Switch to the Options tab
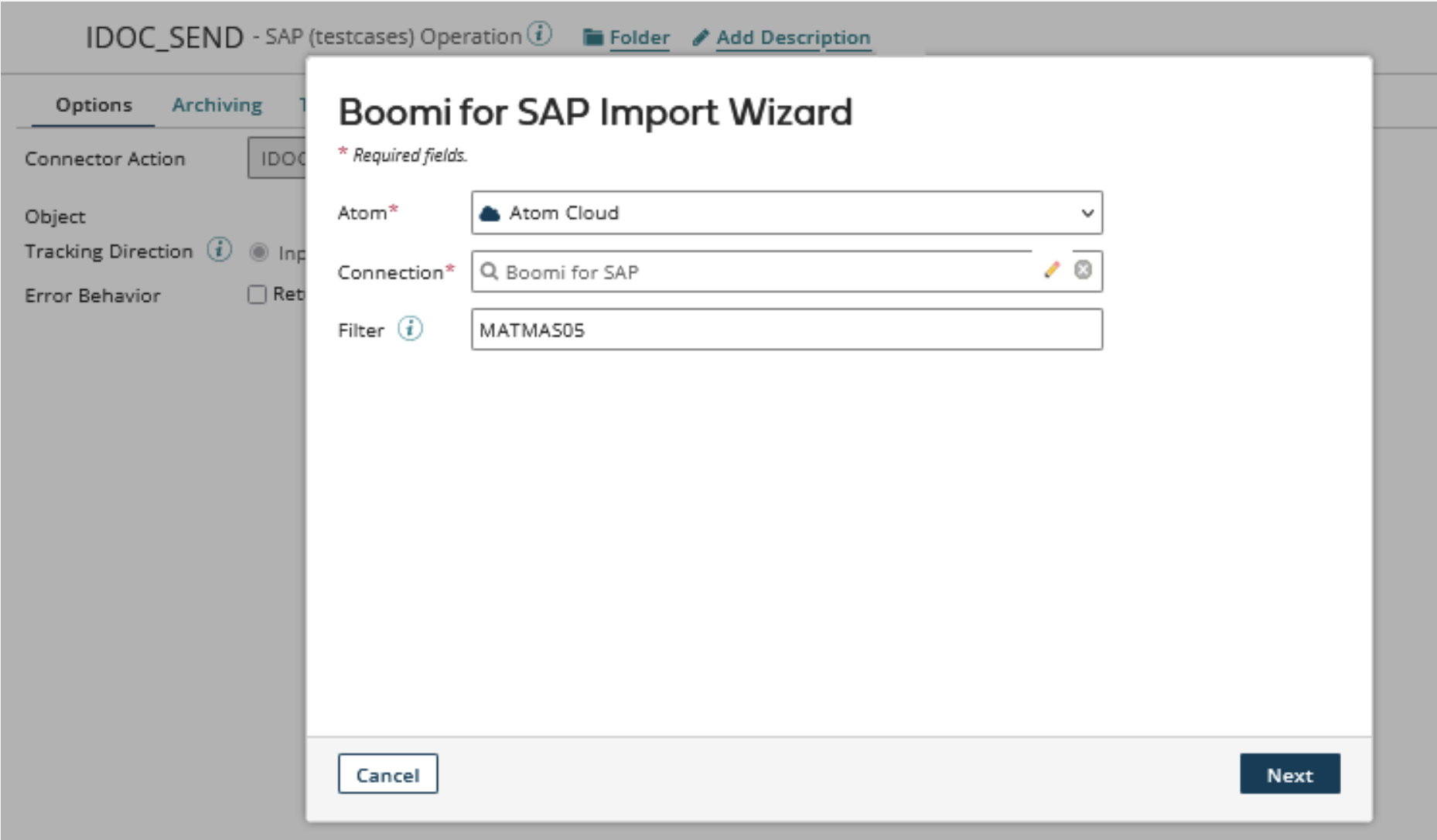 tap(94, 105)
